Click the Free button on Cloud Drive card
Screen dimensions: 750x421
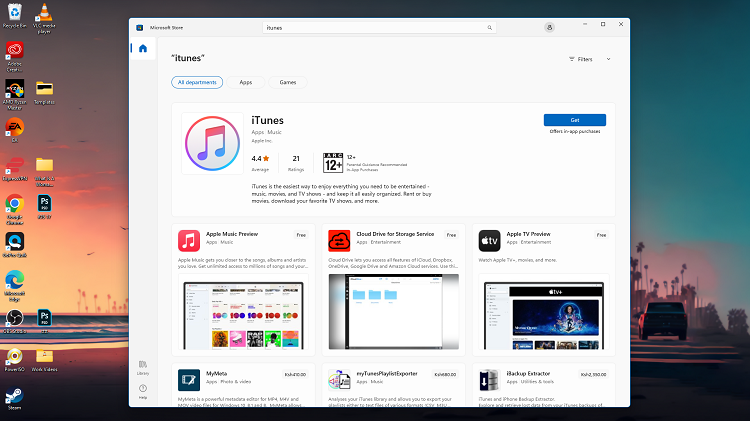tap(451, 235)
